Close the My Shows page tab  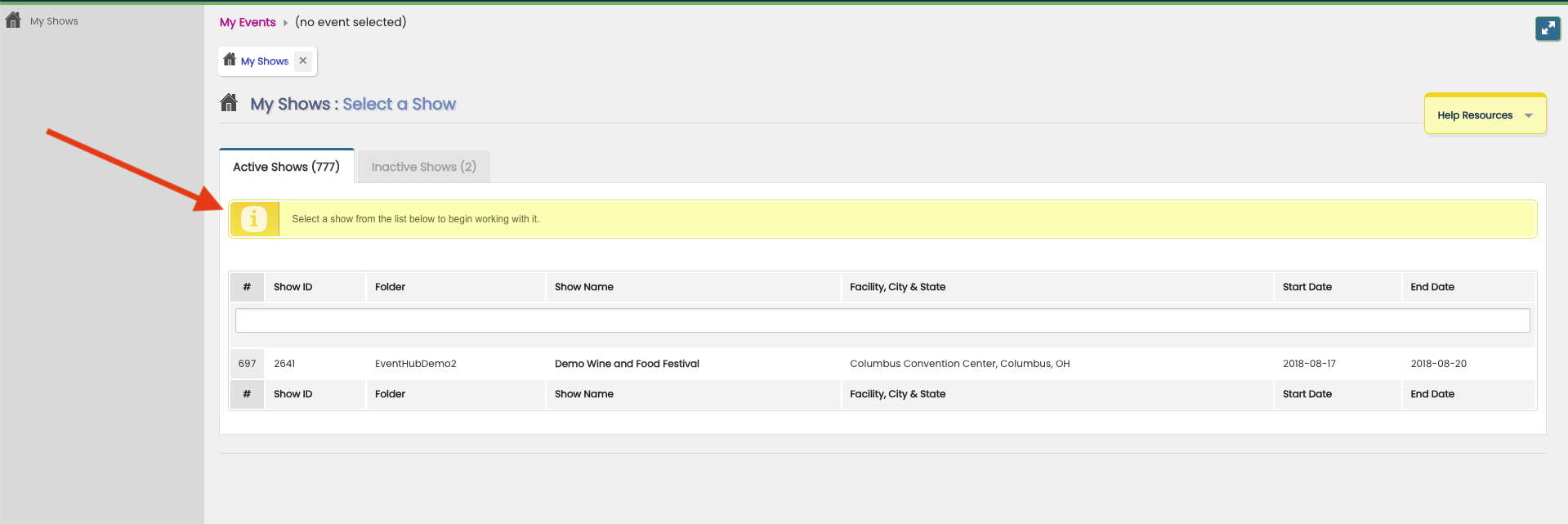tap(303, 60)
